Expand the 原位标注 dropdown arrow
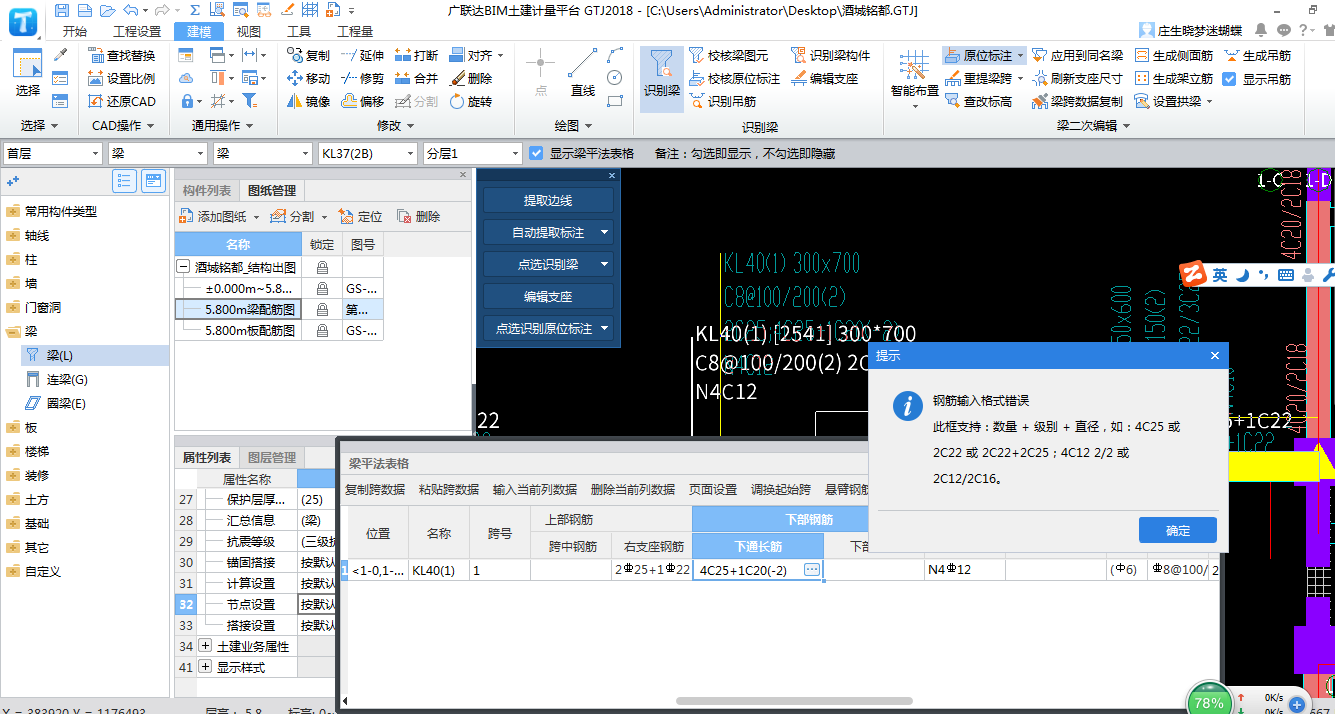This screenshot has width=1335, height=714. pyautogui.click(x=1021, y=56)
